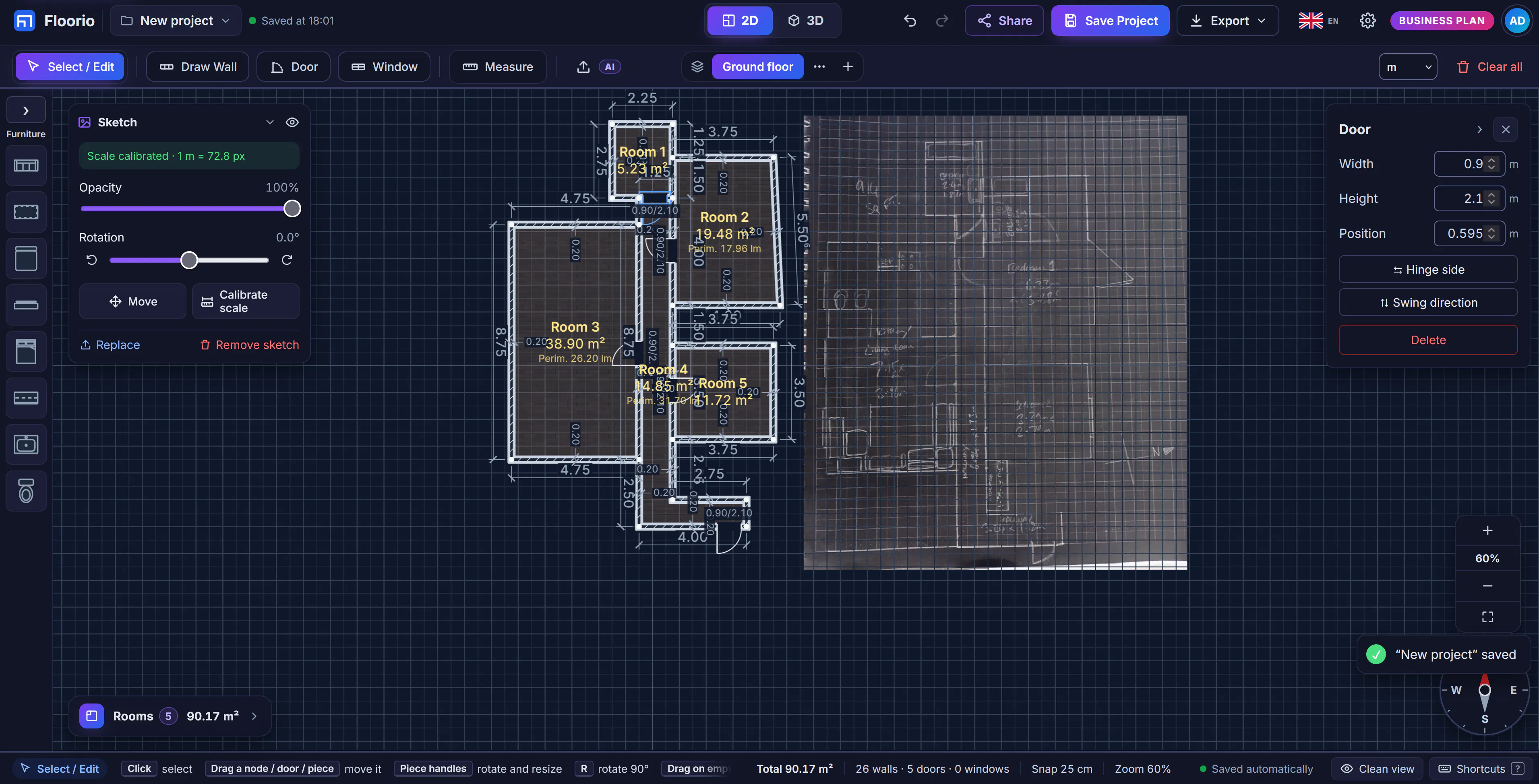Zoom out with the minus button
1539x784 pixels.
click(x=1487, y=586)
